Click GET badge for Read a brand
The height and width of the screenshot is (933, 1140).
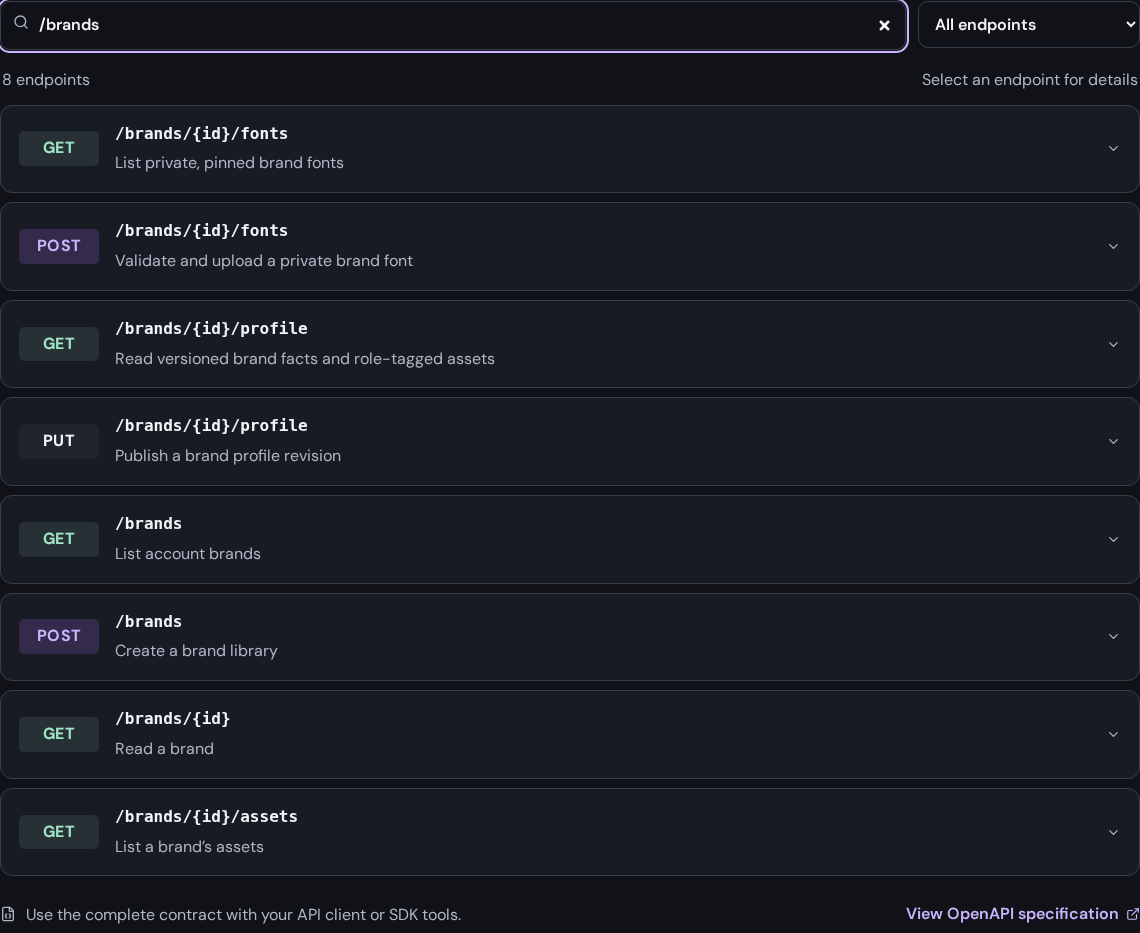point(59,734)
